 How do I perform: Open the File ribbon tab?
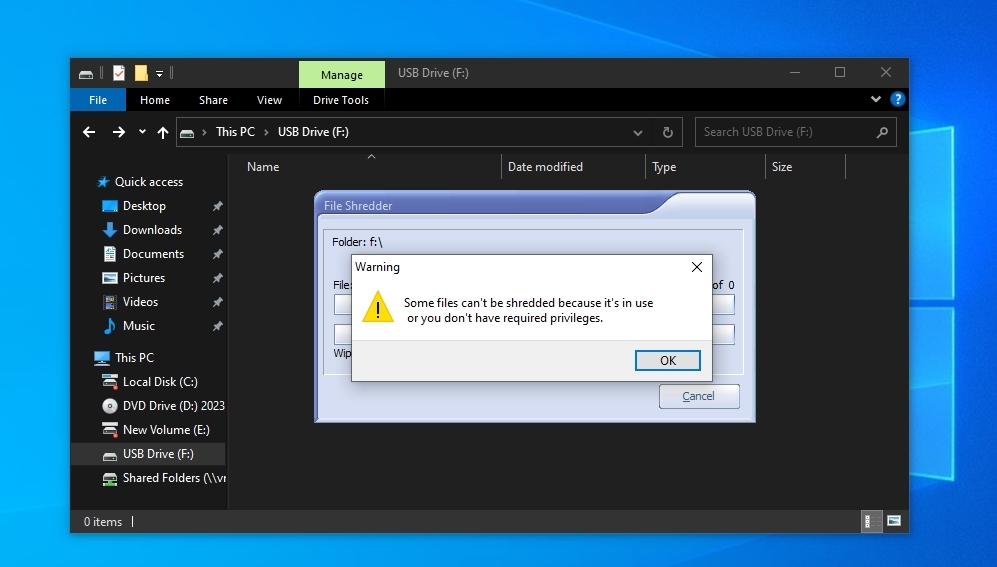pyautogui.click(x=98, y=100)
